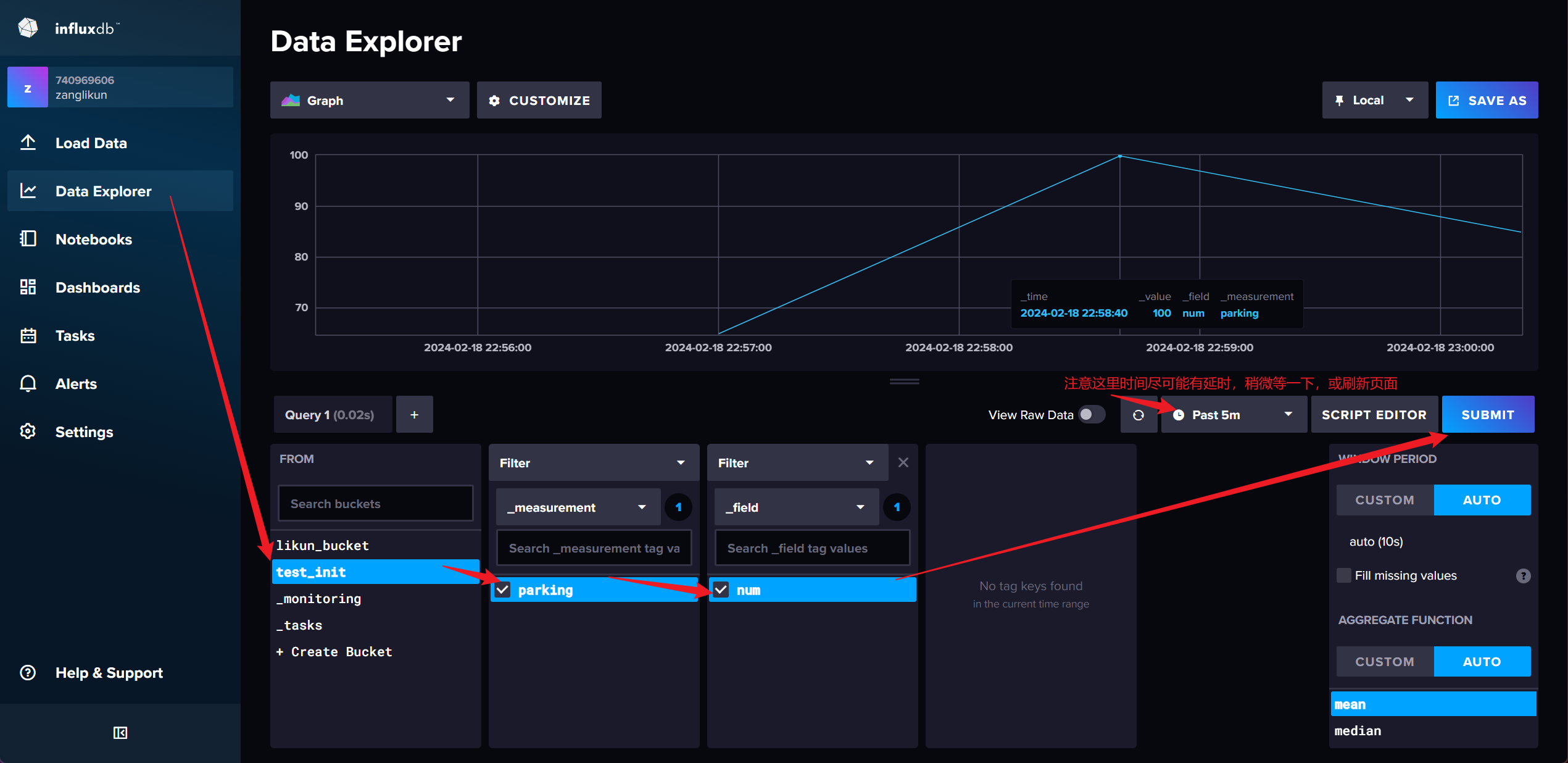The height and width of the screenshot is (763, 1568).
Task: Enable Fill missing values checkbox
Action: point(1344,575)
